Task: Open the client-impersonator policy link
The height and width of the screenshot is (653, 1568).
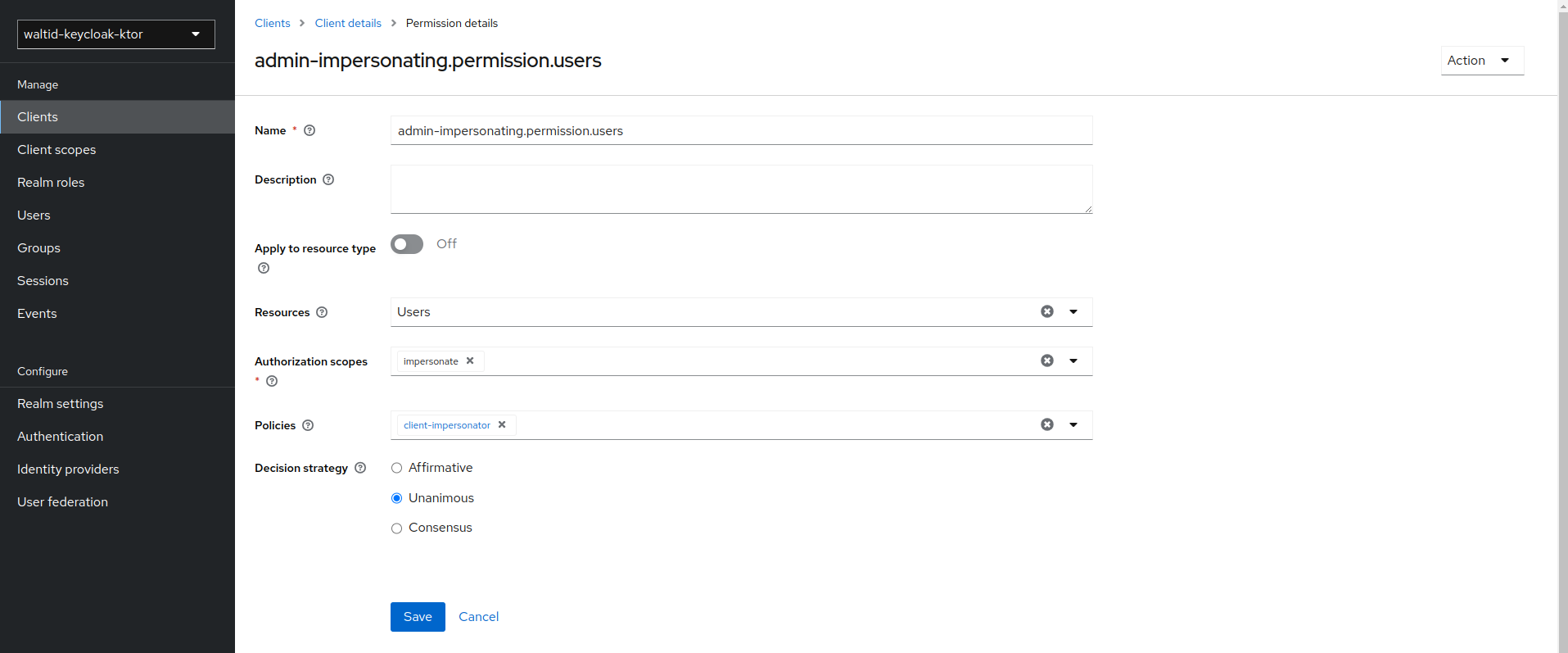Action: click(447, 425)
